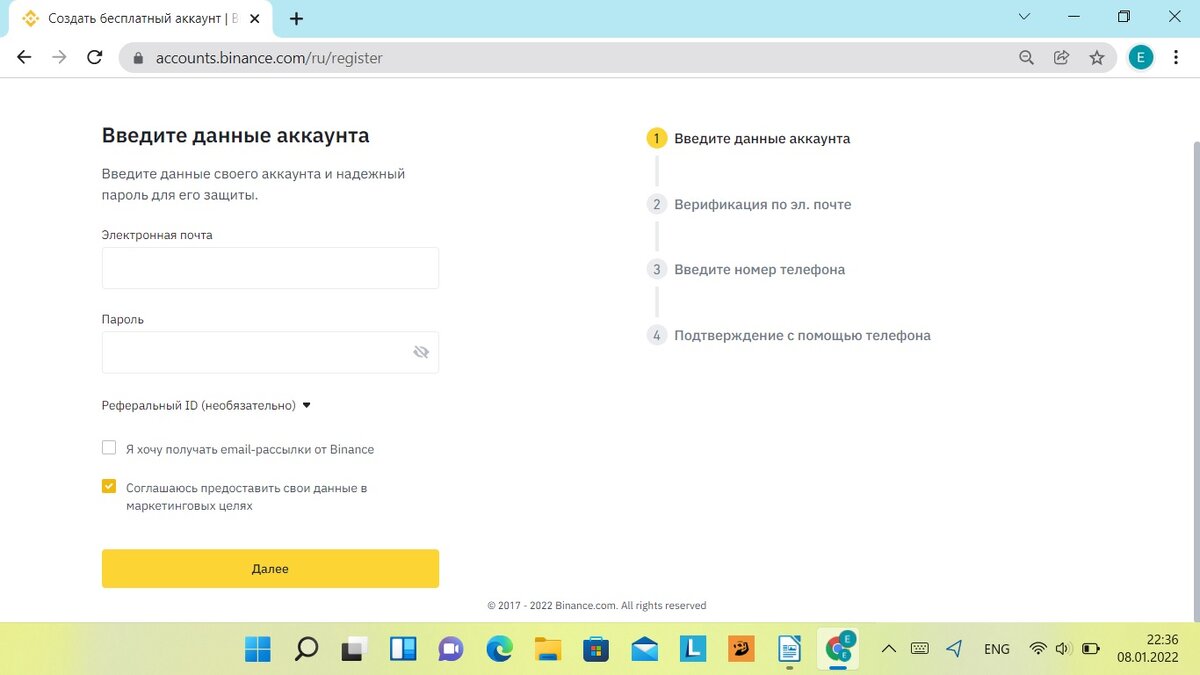The image size is (1200, 675).
Task: Focus the Пароль input field
Action: (x=270, y=352)
